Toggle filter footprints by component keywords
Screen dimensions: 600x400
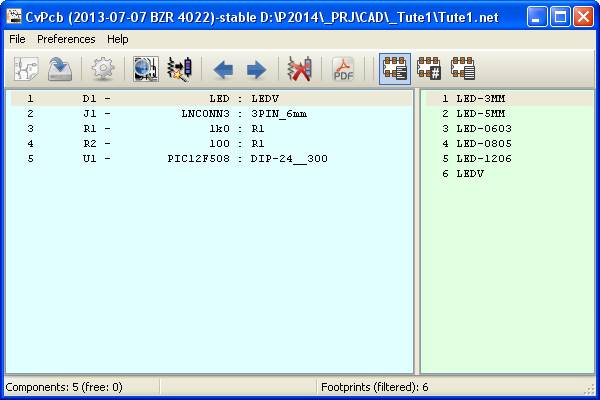[395, 69]
